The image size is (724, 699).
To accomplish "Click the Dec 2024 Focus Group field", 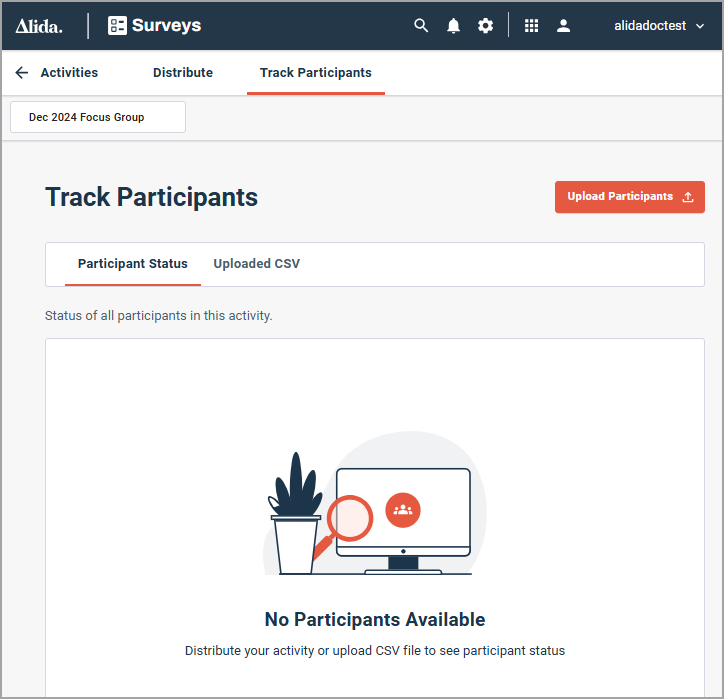I will coord(98,117).
